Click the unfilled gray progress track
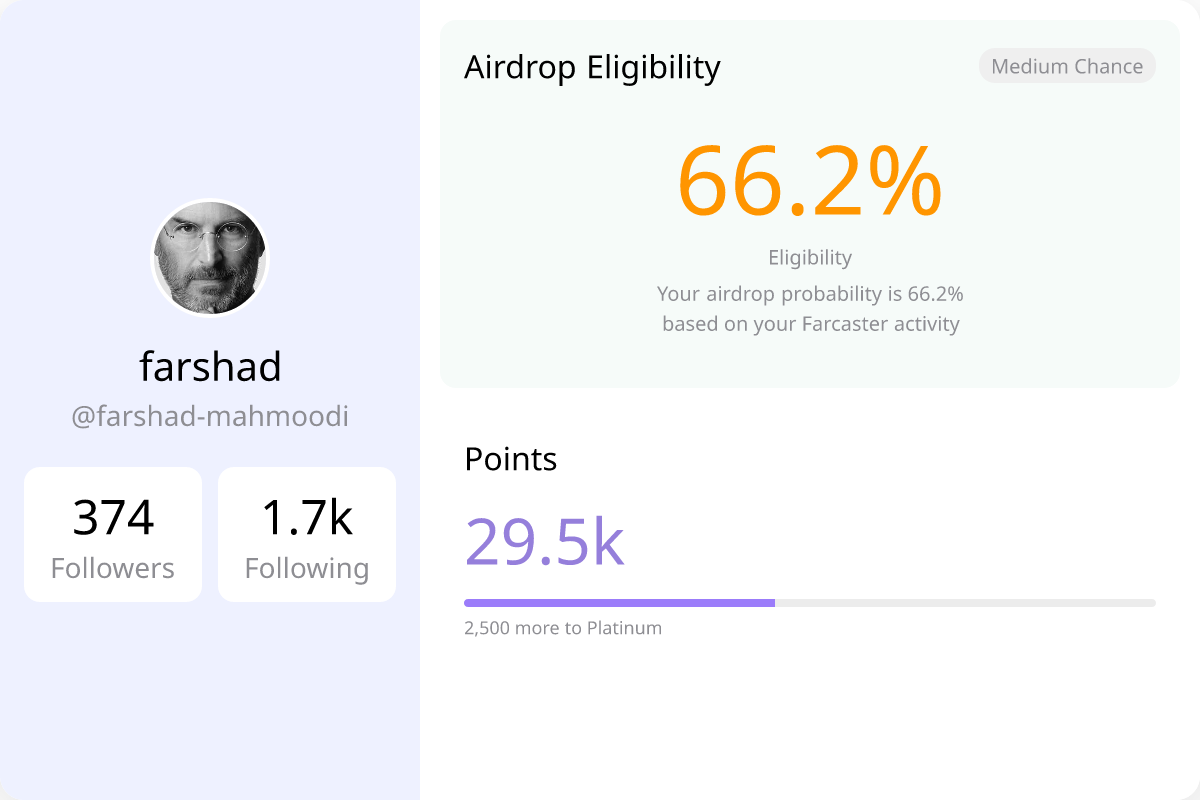This screenshot has width=1200, height=800. click(965, 603)
